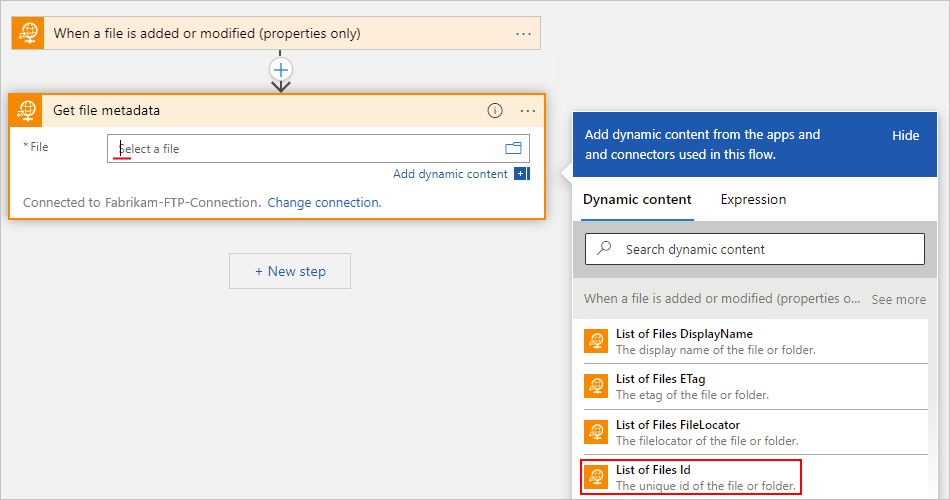This screenshot has width=950, height=500.
Task: Click the List of Files FileLocator icon
Action: click(x=596, y=432)
